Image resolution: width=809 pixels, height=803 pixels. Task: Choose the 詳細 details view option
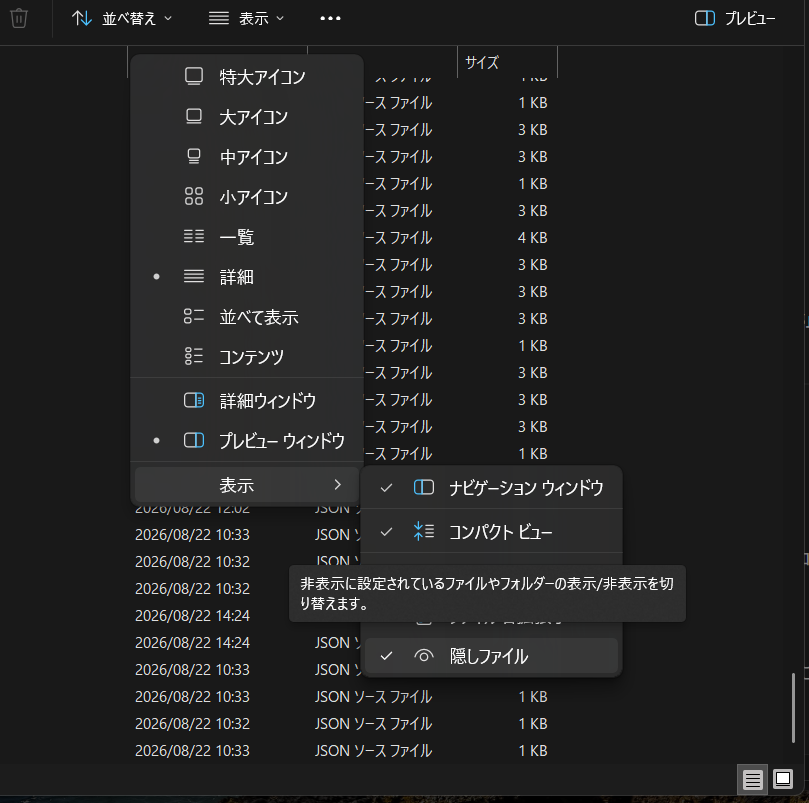(x=247, y=277)
